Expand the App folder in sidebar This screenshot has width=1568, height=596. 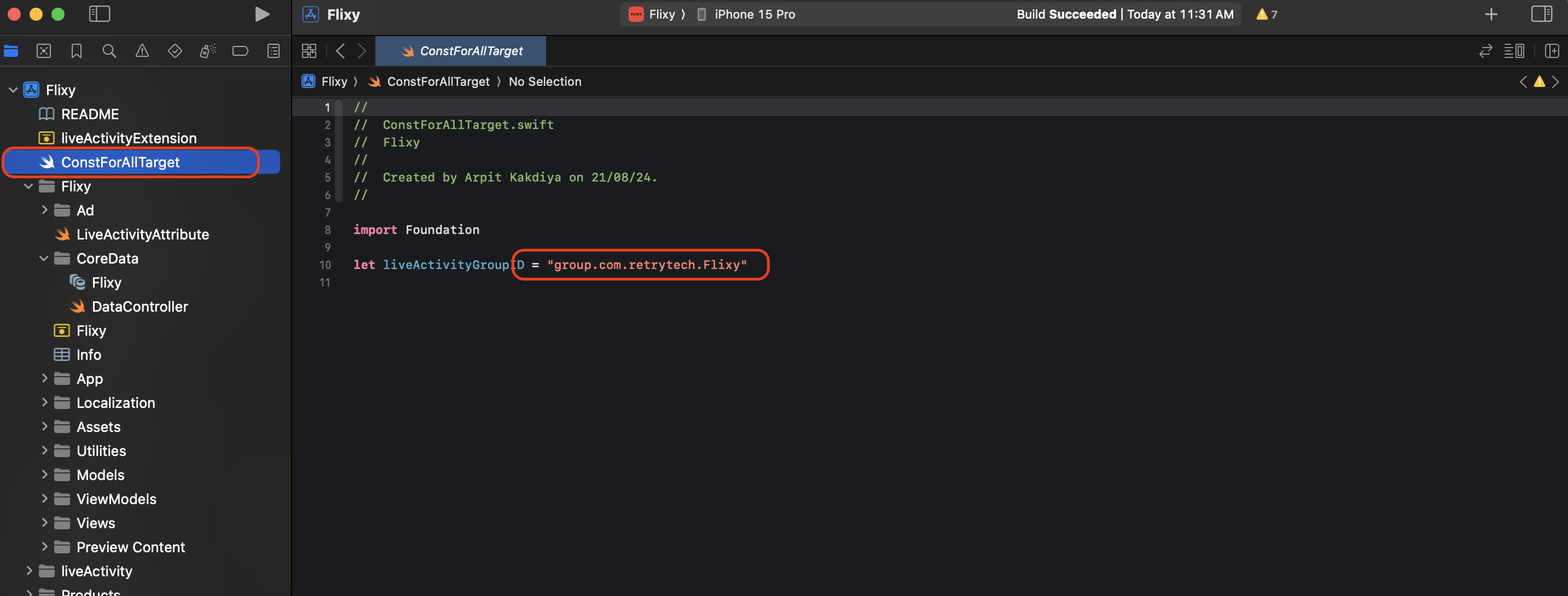point(43,379)
